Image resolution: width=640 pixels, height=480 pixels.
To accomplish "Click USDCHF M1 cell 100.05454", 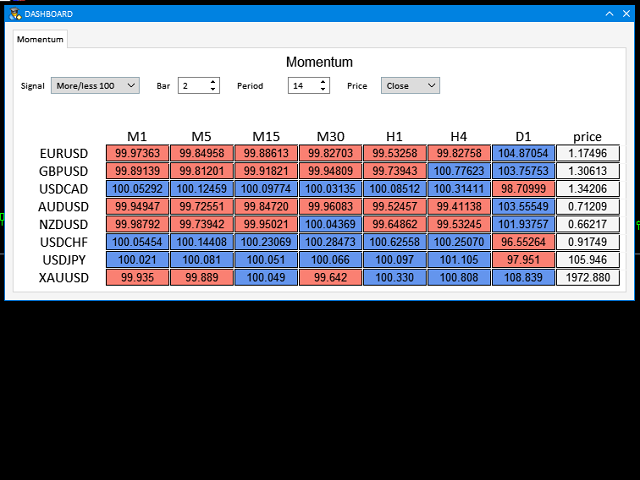I will pos(137,242).
